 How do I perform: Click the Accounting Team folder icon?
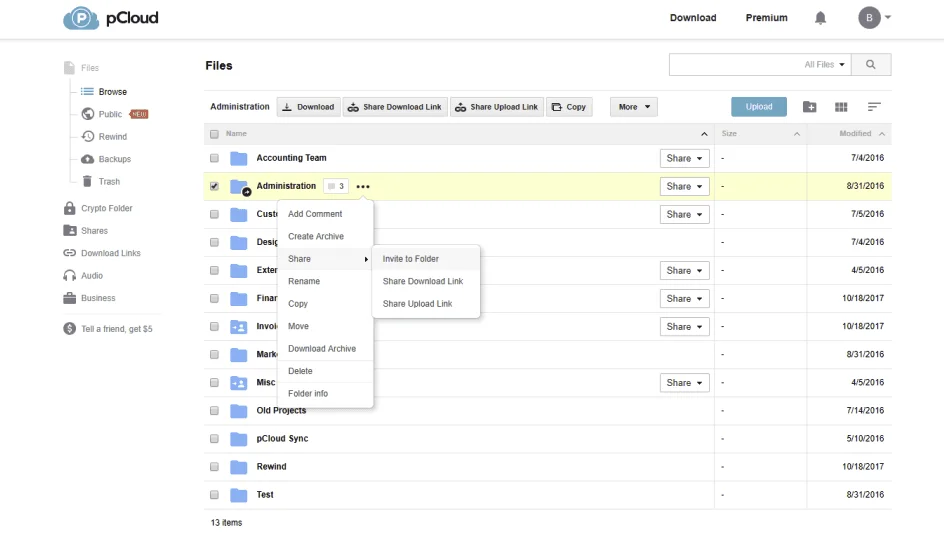click(239, 158)
